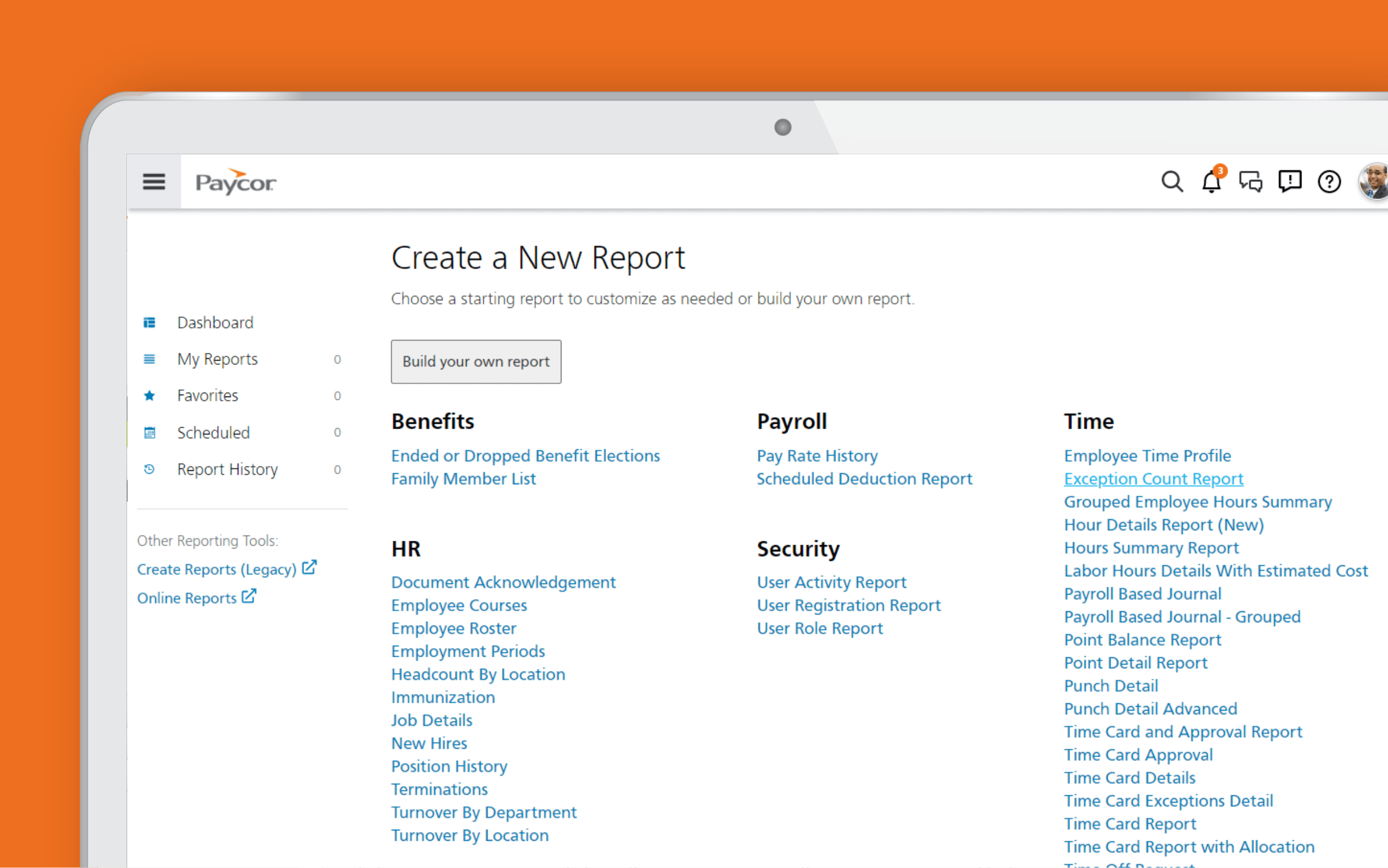Click the Scheduled calendar icon
This screenshot has height=868, width=1388.
coord(149,433)
